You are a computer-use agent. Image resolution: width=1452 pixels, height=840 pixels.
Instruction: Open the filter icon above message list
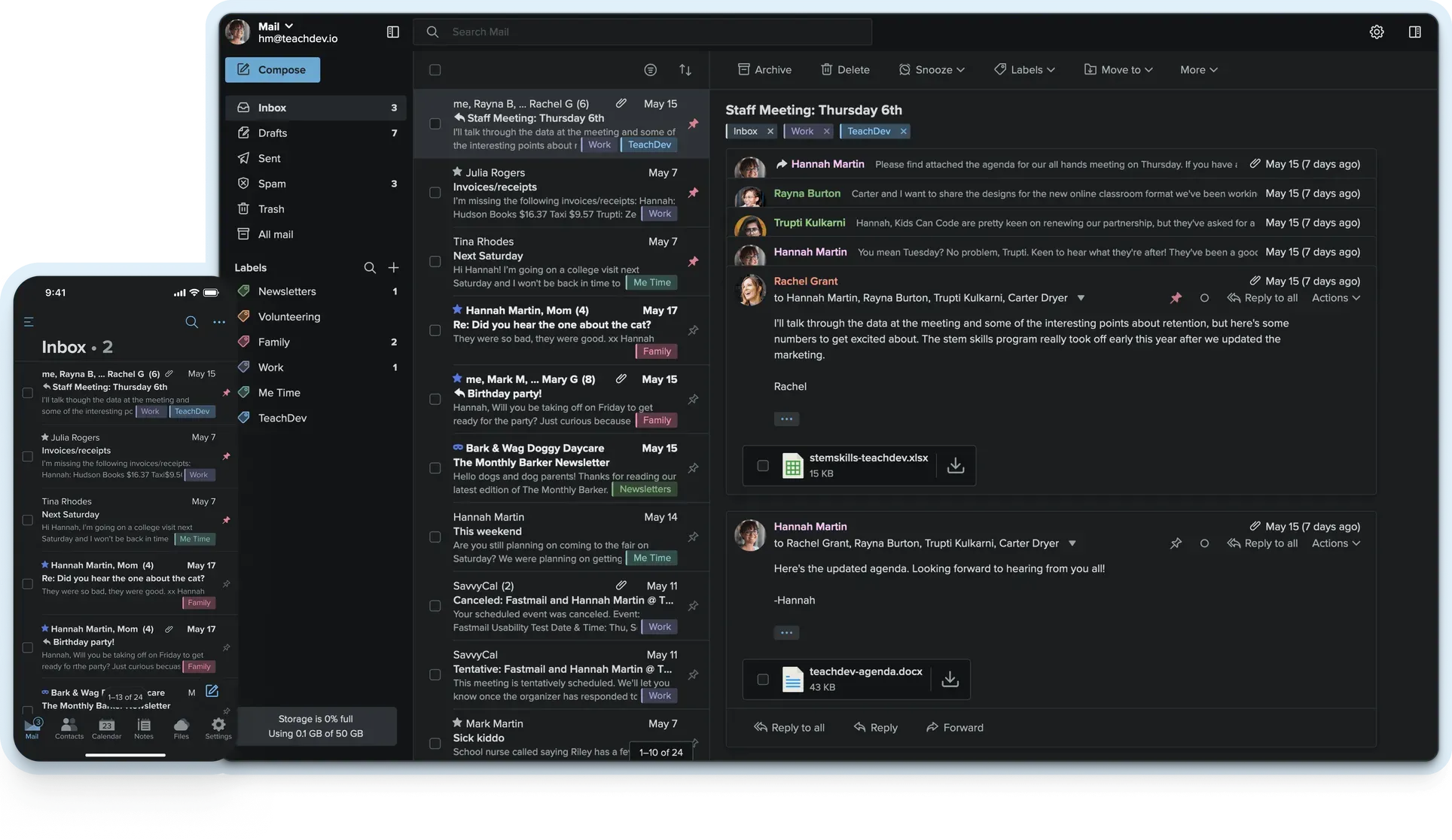tap(650, 69)
